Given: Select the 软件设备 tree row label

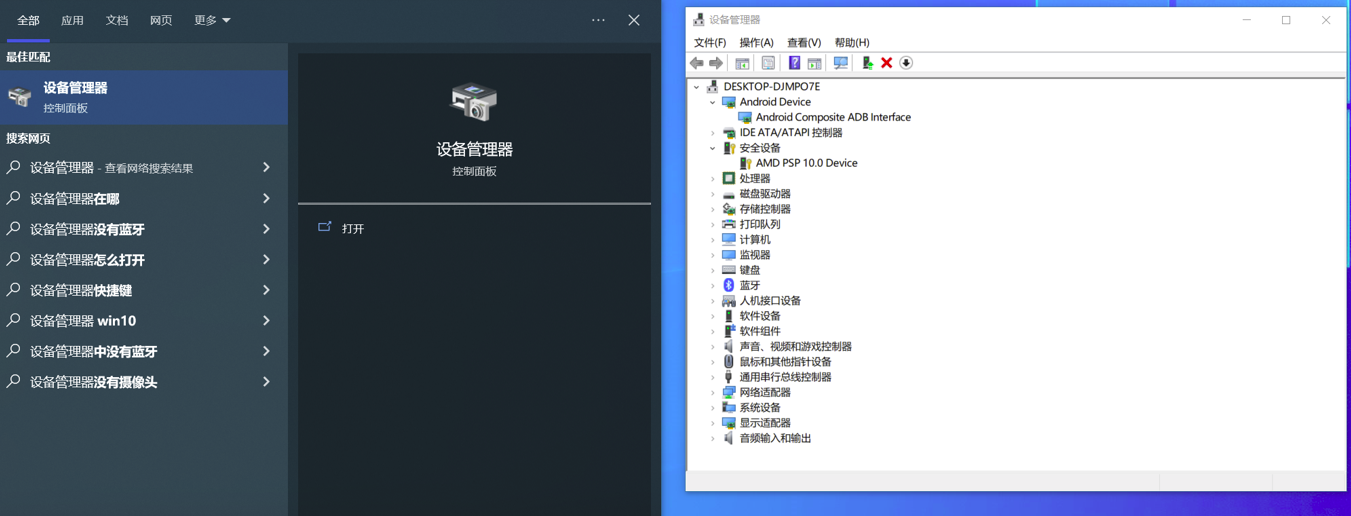Looking at the screenshot, I should 760,316.
